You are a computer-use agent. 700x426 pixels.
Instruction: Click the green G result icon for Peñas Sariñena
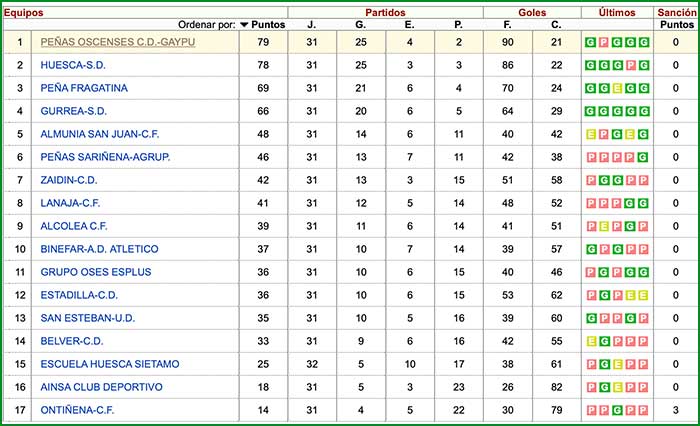[643, 157]
